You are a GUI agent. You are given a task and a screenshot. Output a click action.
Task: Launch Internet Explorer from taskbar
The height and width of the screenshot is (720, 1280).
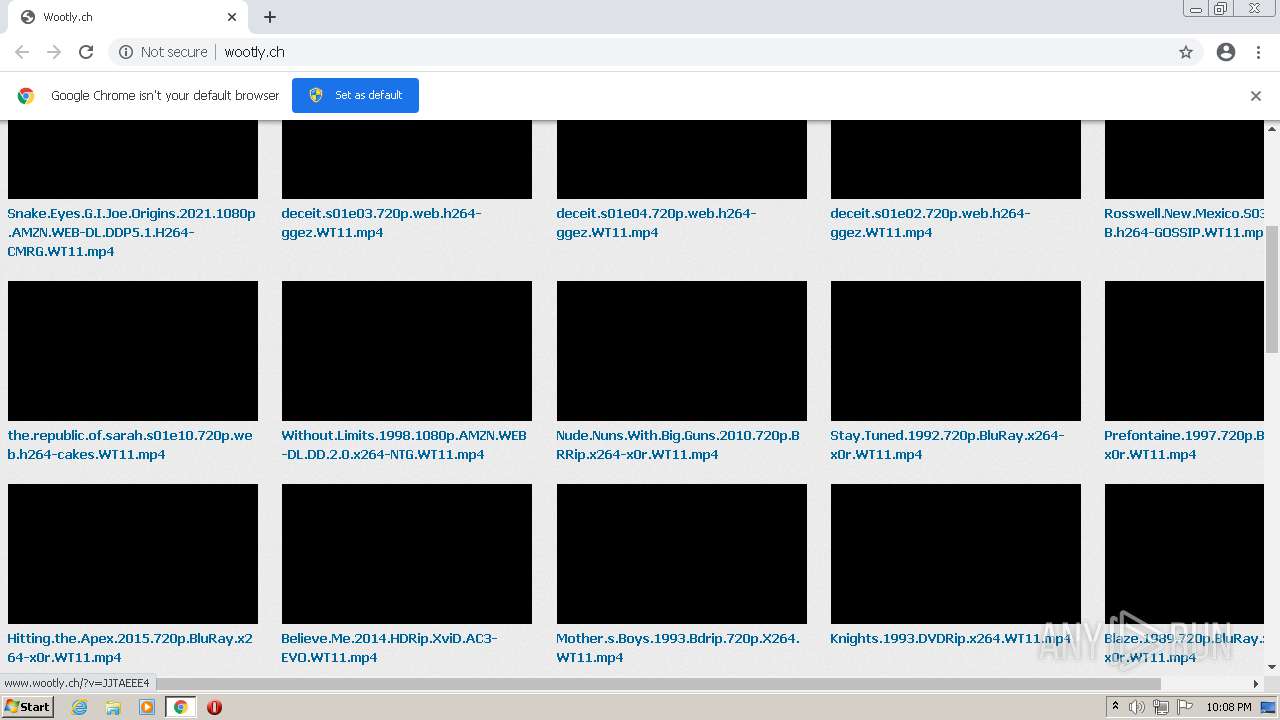pos(79,707)
